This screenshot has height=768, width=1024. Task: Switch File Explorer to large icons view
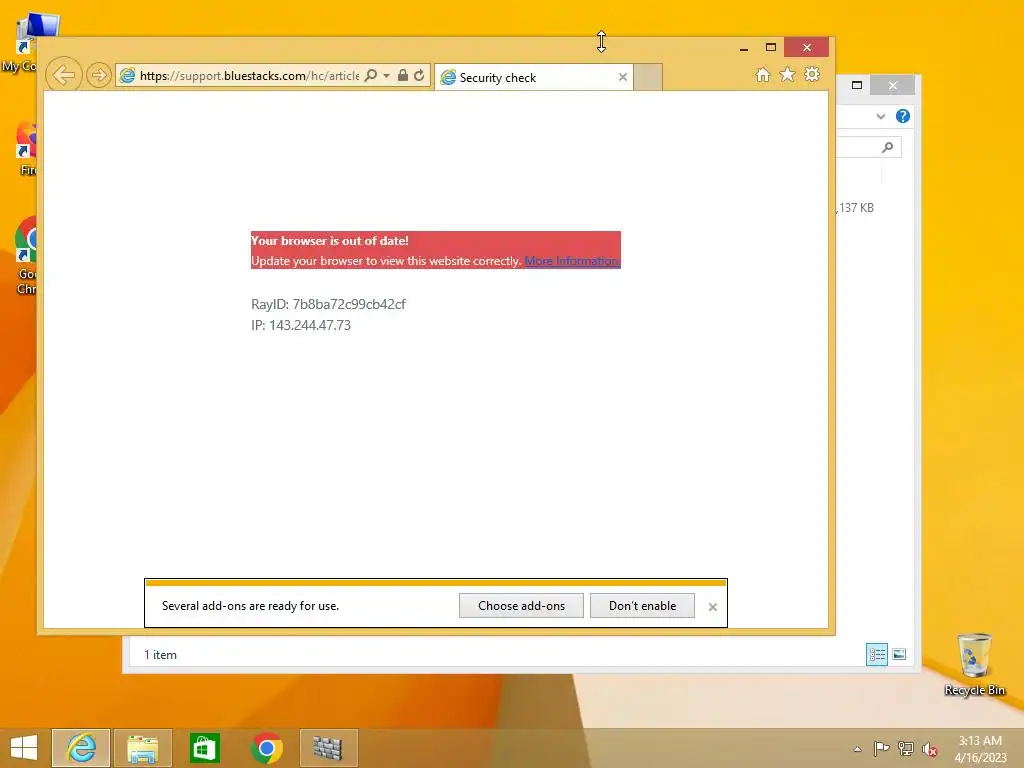click(899, 654)
